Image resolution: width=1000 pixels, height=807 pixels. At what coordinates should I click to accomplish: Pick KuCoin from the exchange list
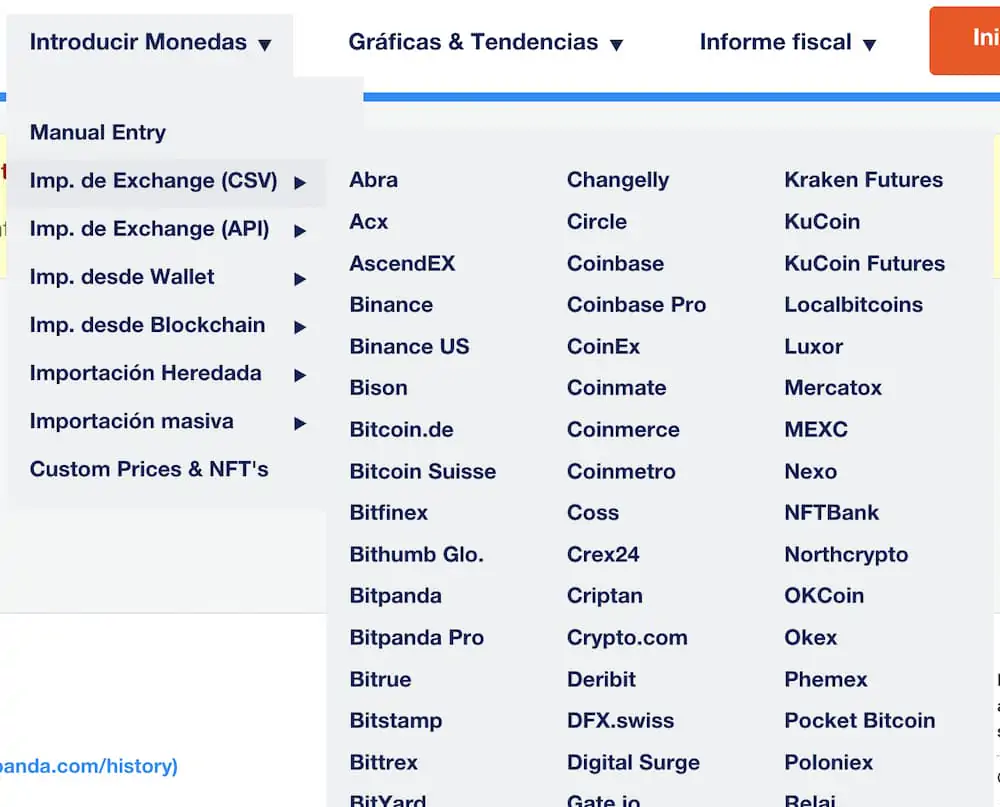click(x=822, y=221)
